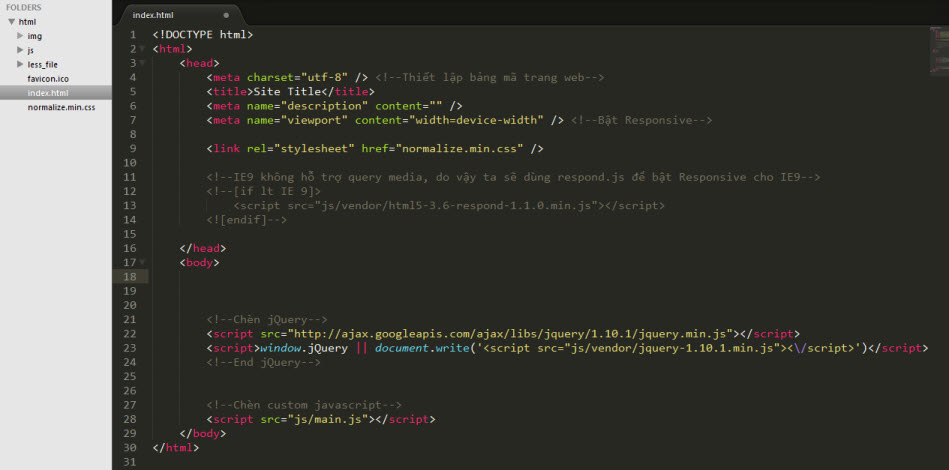Viewport: 949px width, 470px height.
Task: Click line number 1 in gutter
Action: [133, 34]
